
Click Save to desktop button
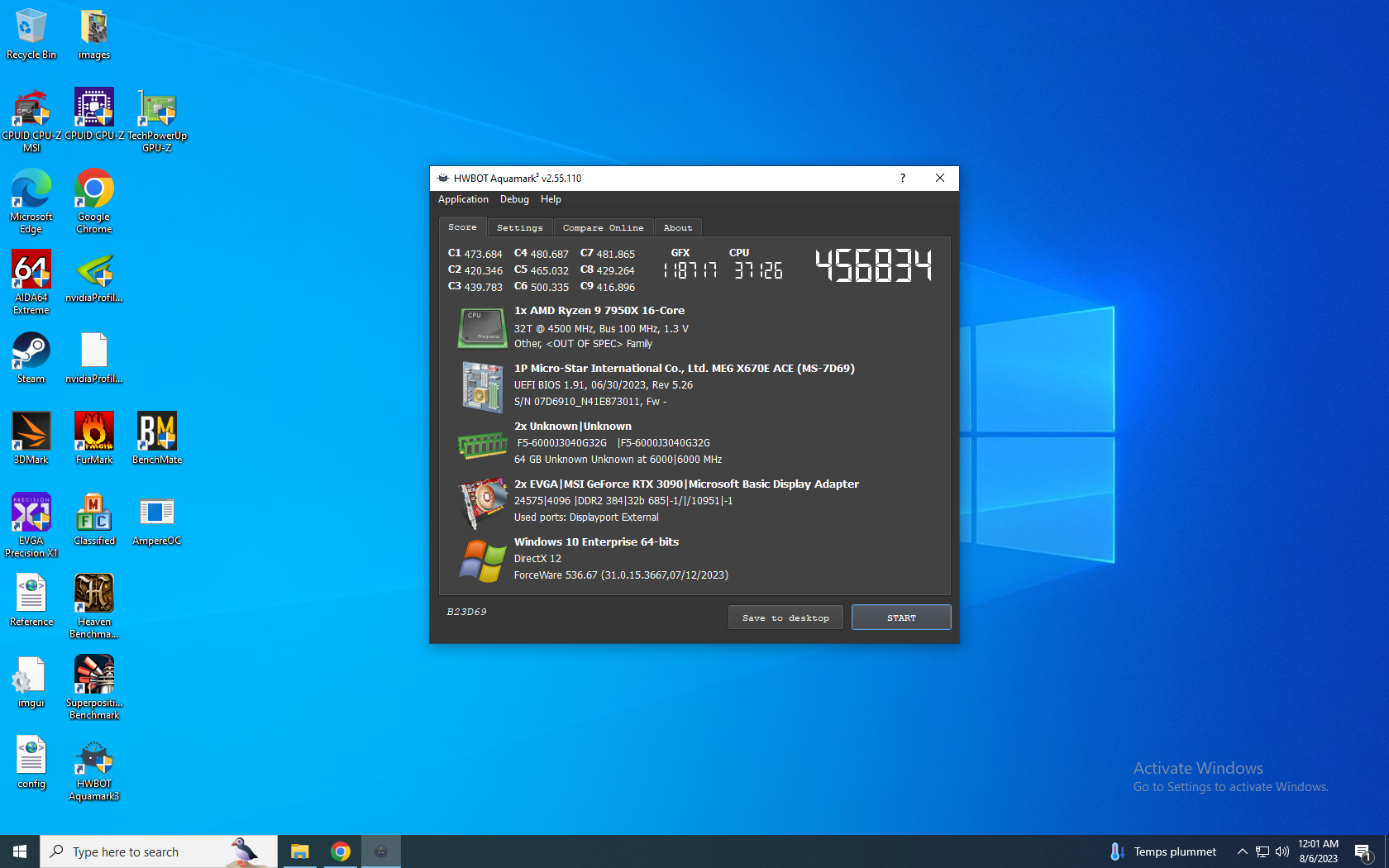pyautogui.click(x=785, y=618)
